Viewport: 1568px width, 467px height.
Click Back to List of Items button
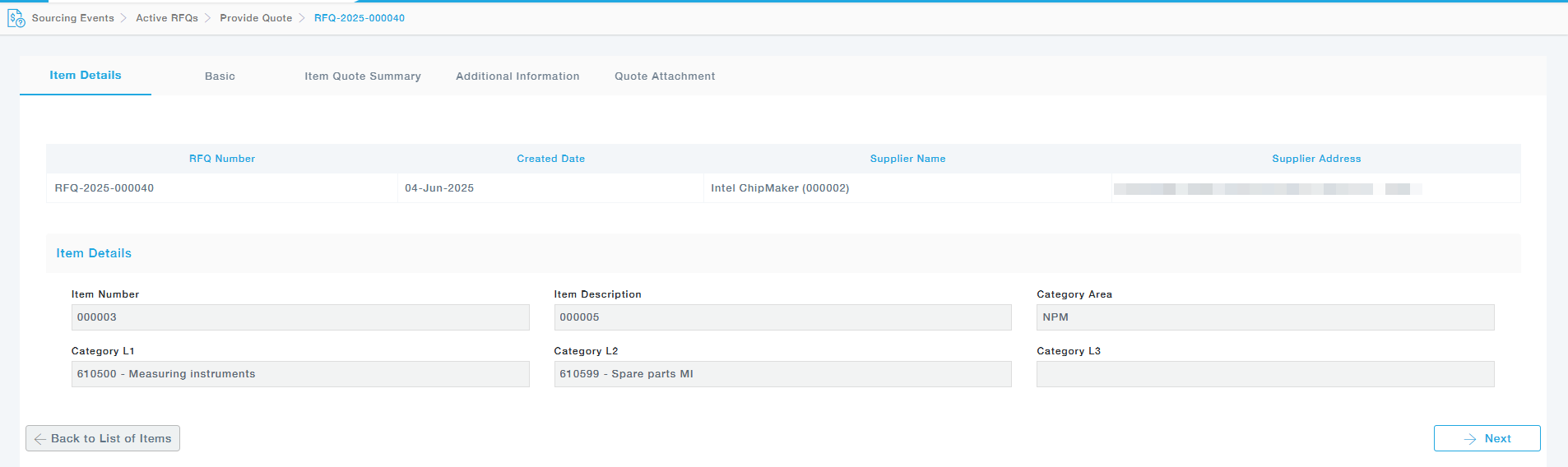click(103, 439)
